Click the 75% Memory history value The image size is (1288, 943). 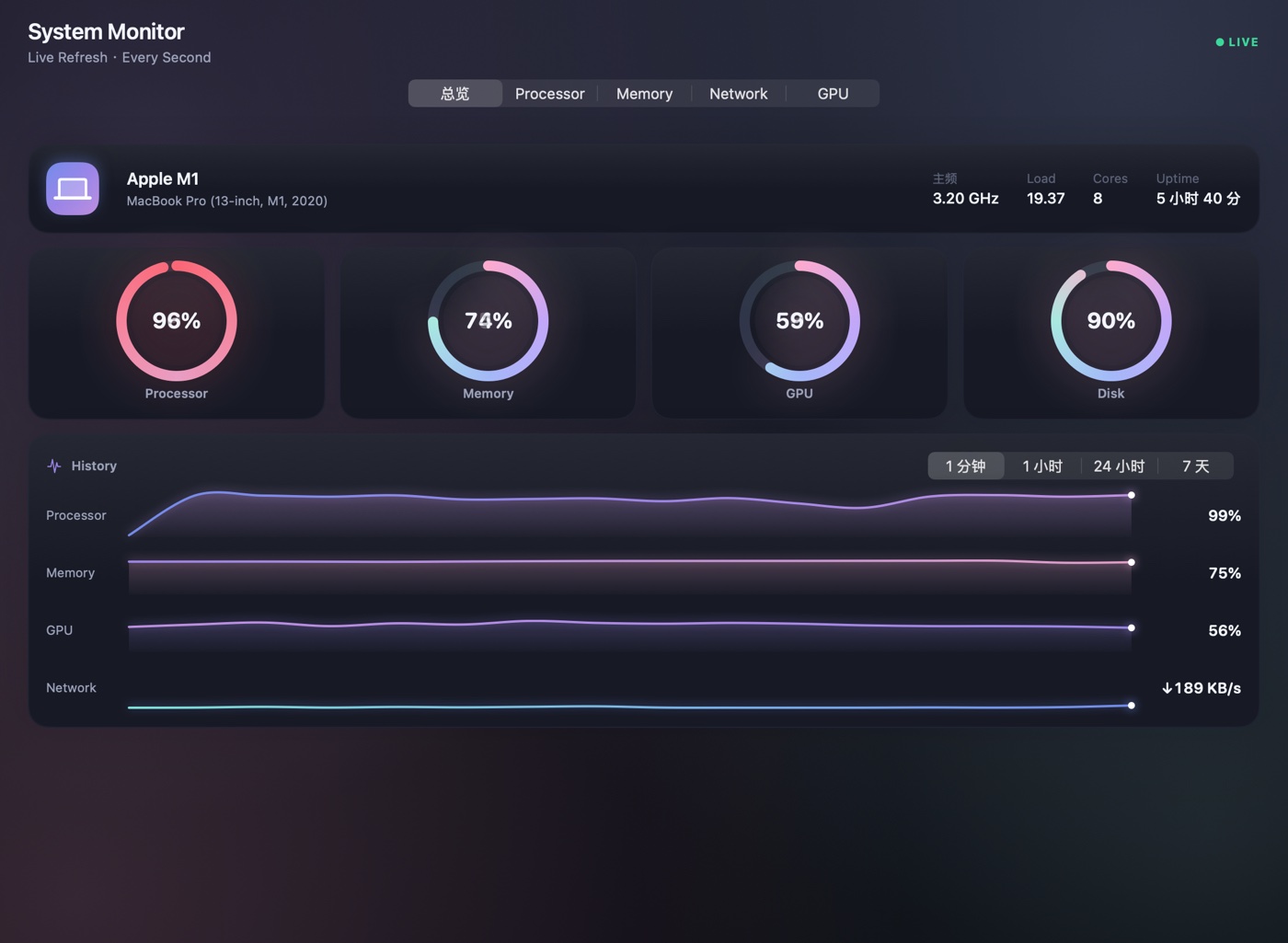coord(1225,573)
